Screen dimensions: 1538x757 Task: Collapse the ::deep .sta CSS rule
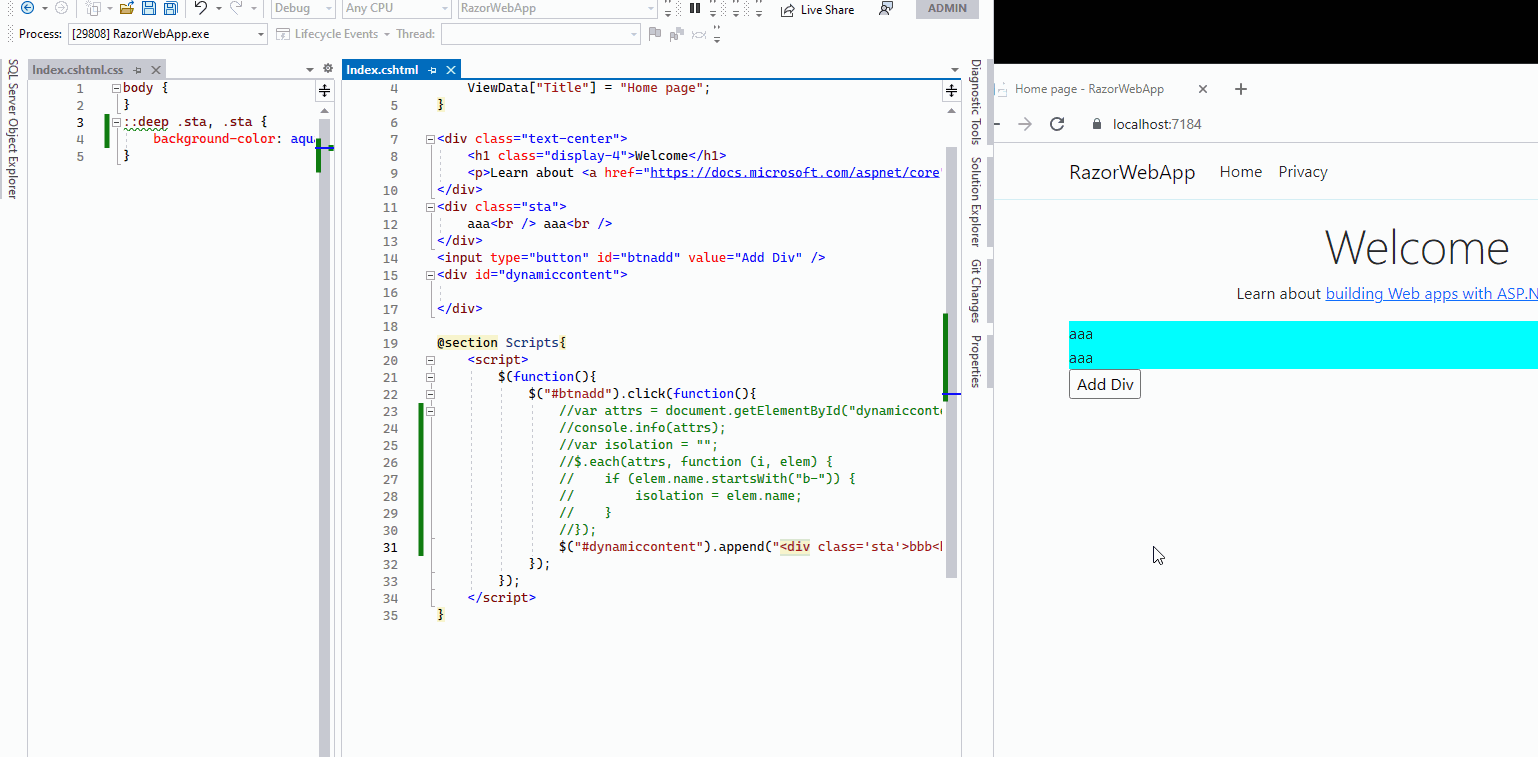[116, 122]
